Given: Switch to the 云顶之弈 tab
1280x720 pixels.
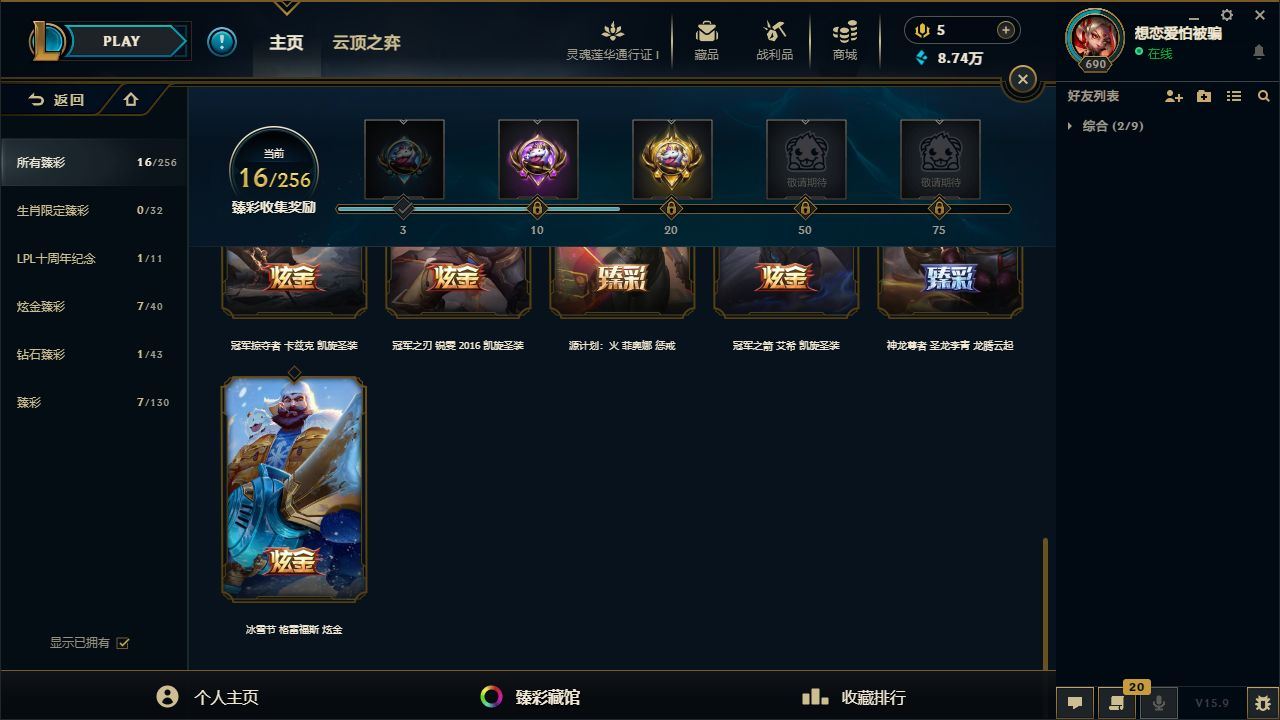Looking at the screenshot, I should tap(366, 42).
